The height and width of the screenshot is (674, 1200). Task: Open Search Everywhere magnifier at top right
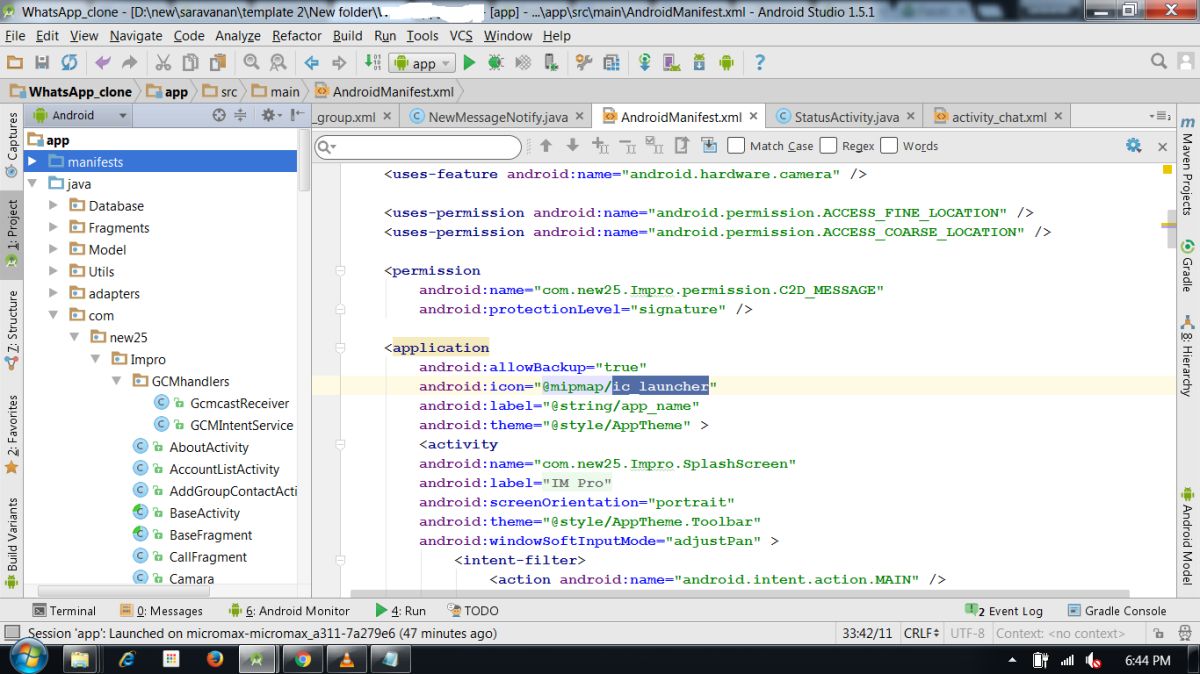point(1159,62)
